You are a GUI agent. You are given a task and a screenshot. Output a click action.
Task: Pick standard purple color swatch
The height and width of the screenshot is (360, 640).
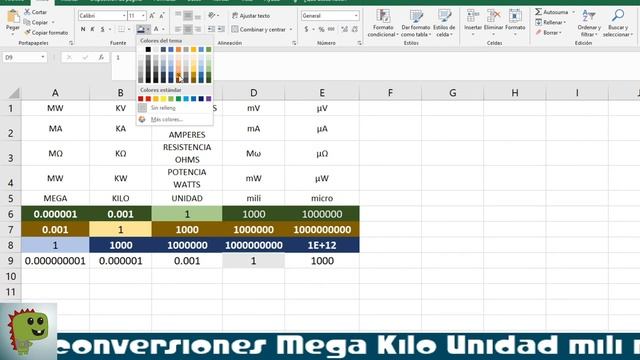coord(209,99)
